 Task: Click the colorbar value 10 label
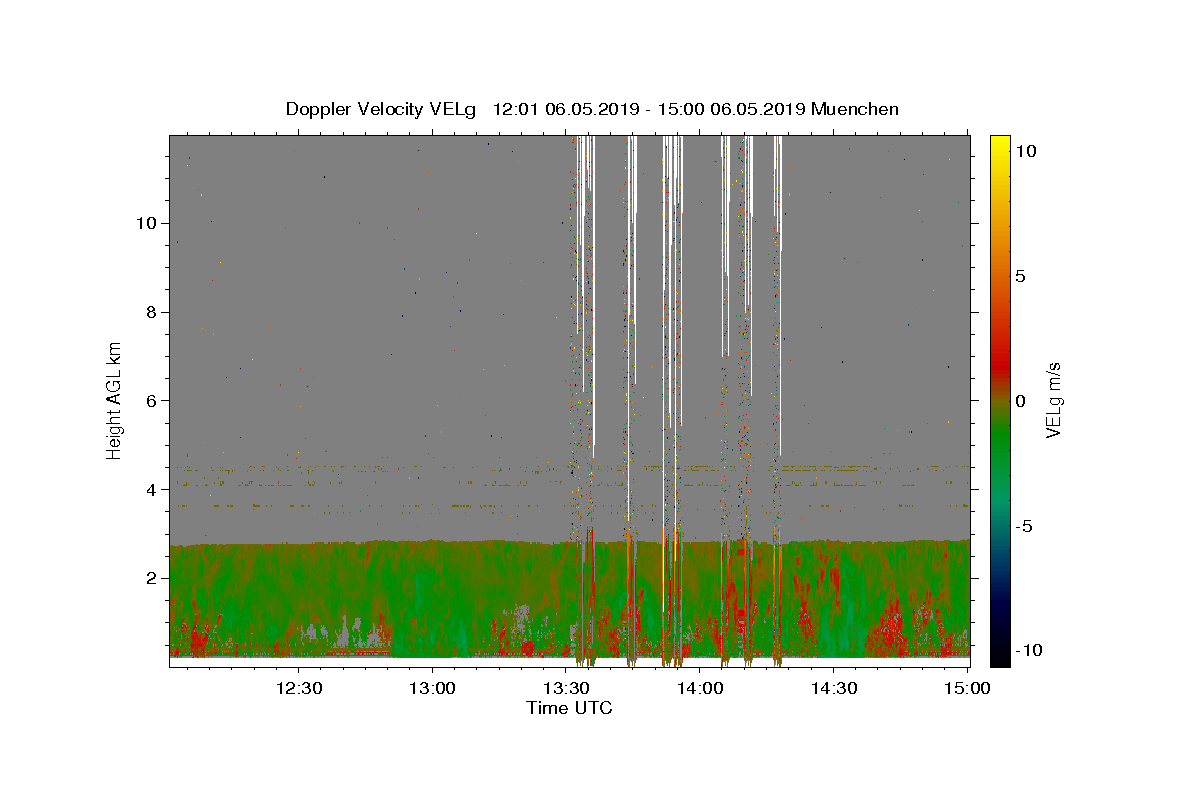[x=1025, y=151]
